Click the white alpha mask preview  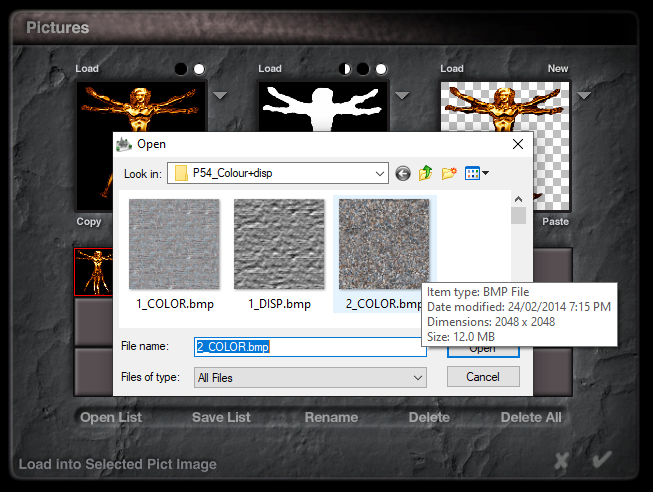coord(323,107)
